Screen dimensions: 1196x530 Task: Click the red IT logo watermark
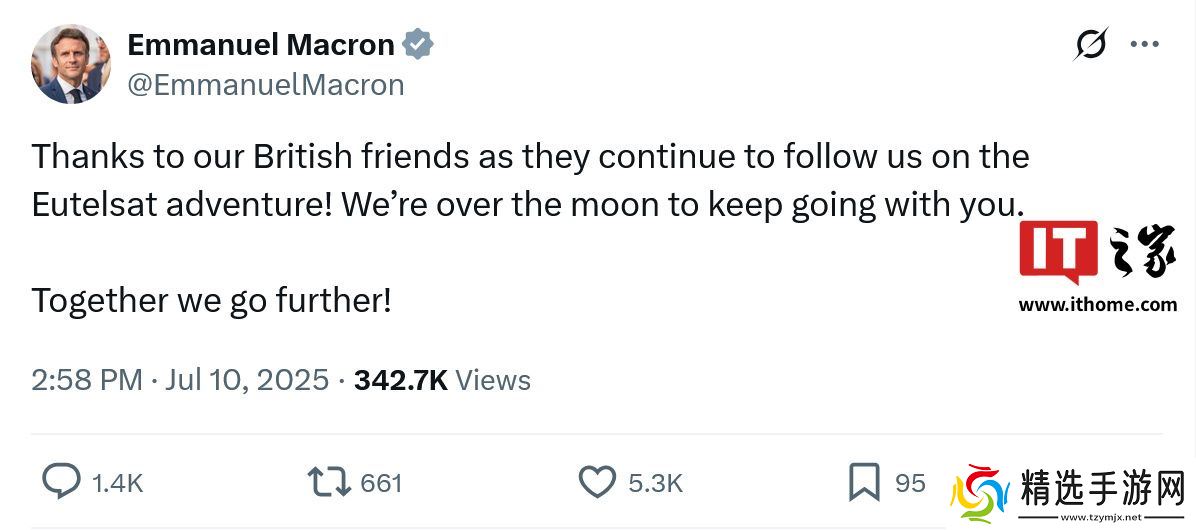(x=1058, y=250)
